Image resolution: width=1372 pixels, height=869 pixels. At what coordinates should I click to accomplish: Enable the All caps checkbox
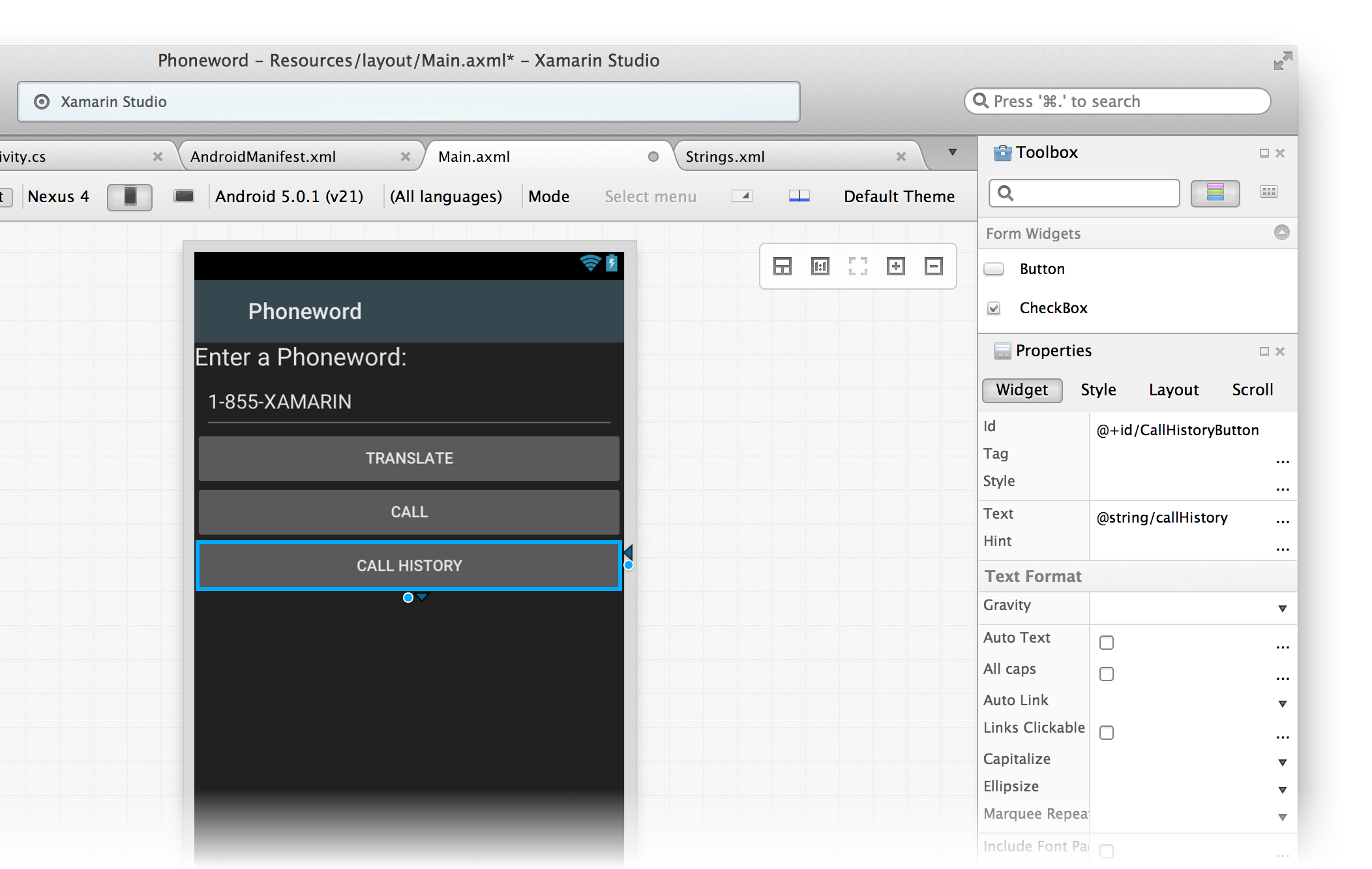coord(1106,674)
